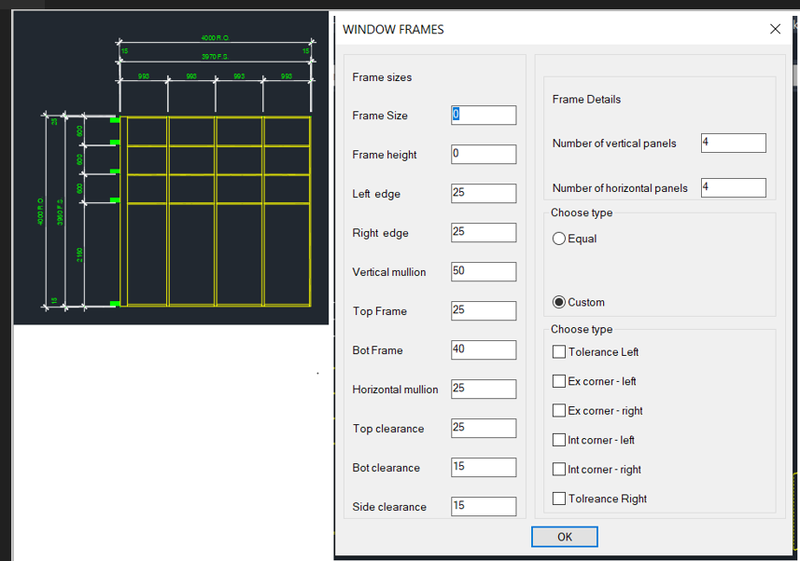Click the Frame height input field
Screen dimensions: 800x561
483,155
